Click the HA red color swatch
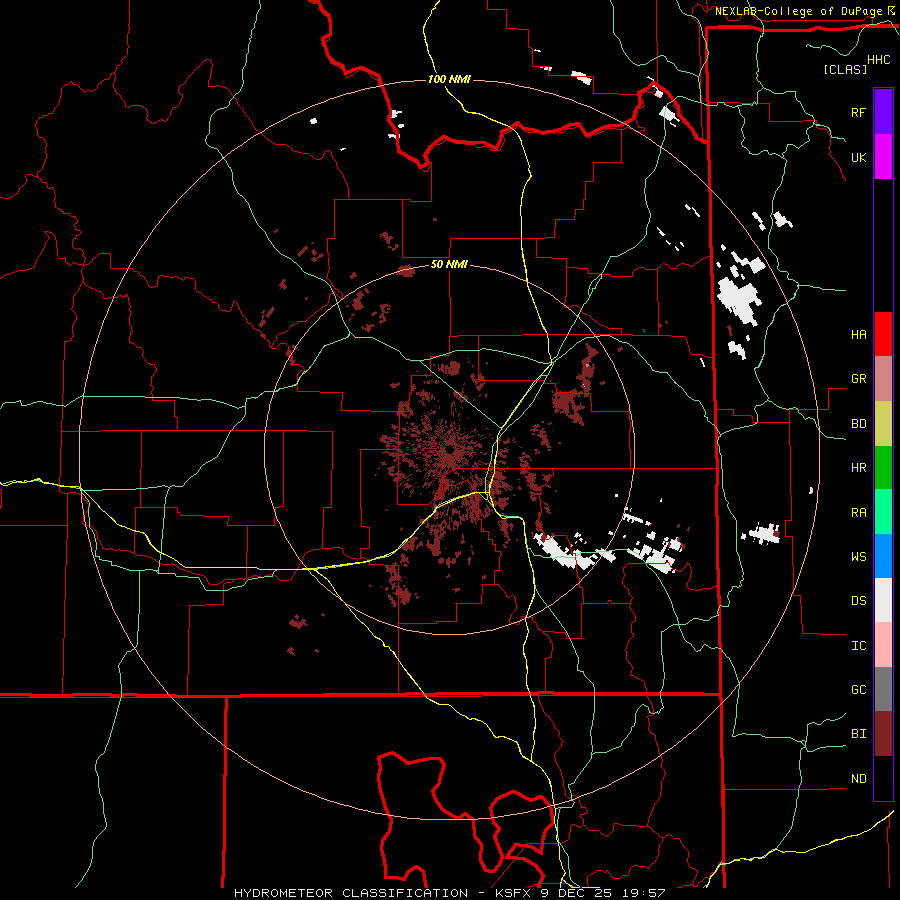This screenshot has height=900, width=900. 883,334
